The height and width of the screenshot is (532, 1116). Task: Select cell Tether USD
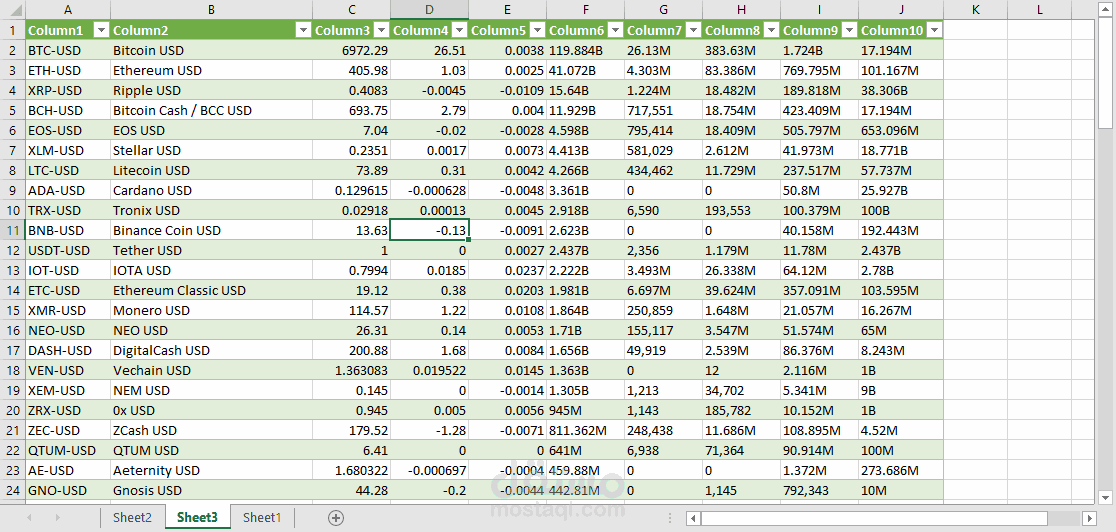211,251
